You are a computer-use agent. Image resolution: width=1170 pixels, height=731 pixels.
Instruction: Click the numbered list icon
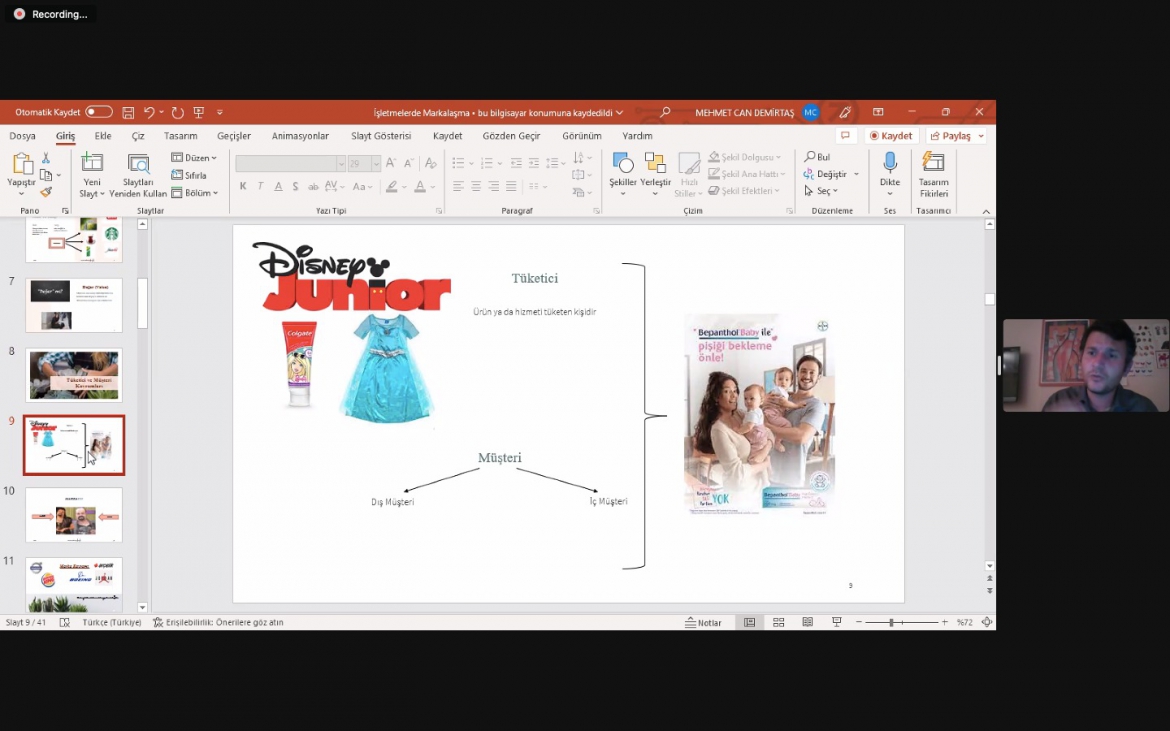tap(487, 163)
